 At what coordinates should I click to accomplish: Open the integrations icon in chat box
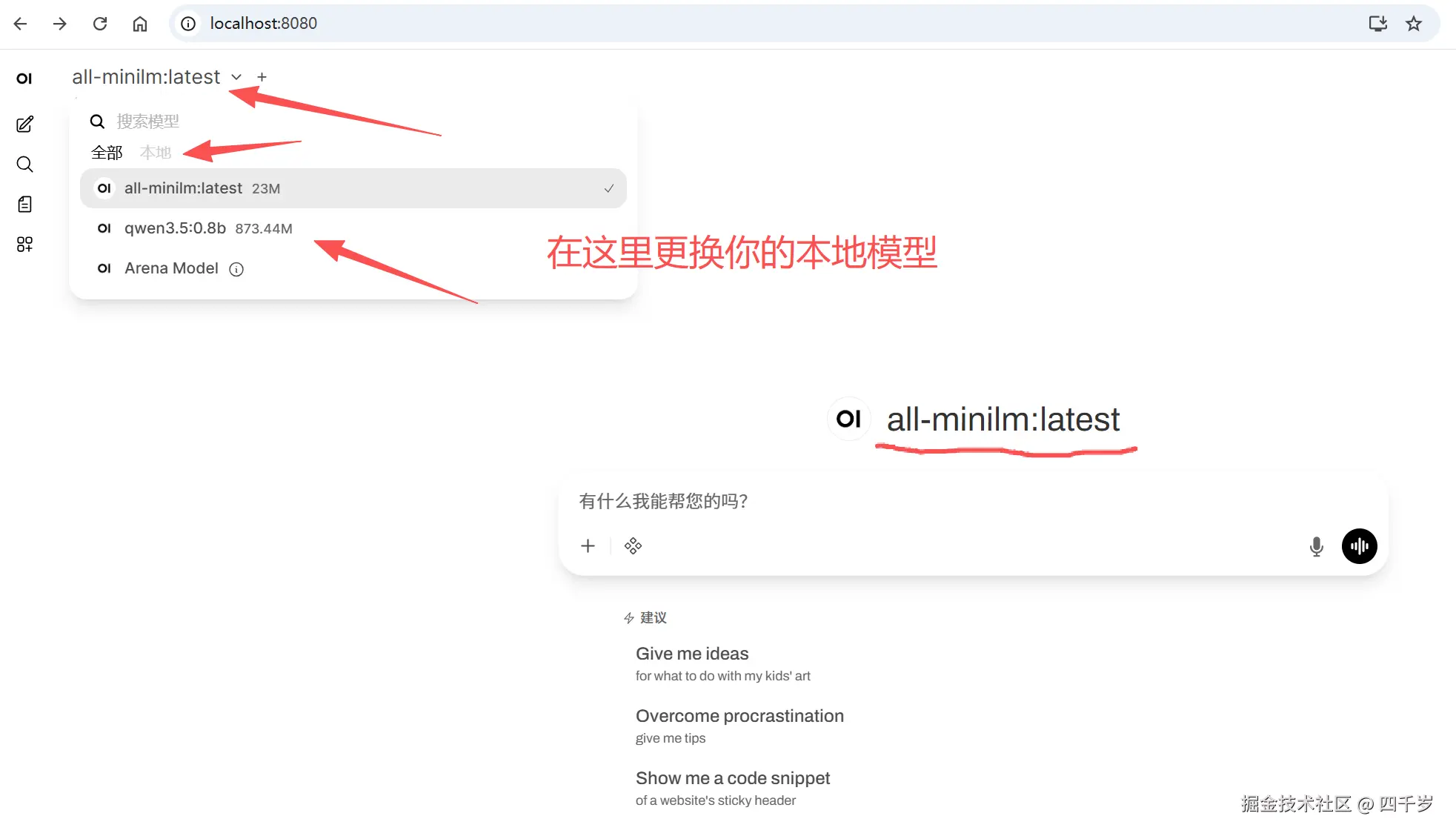click(x=633, y=546)
